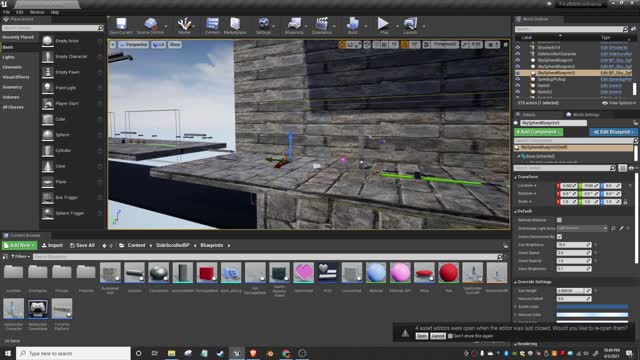
Task: Open the Window menu
Action: coord(37,12)
